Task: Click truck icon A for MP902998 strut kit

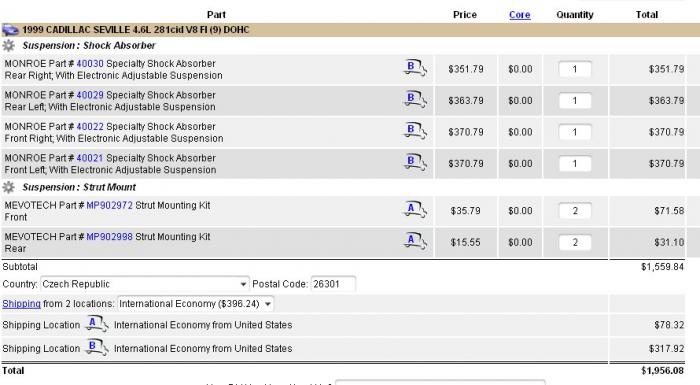Action: 415,242
